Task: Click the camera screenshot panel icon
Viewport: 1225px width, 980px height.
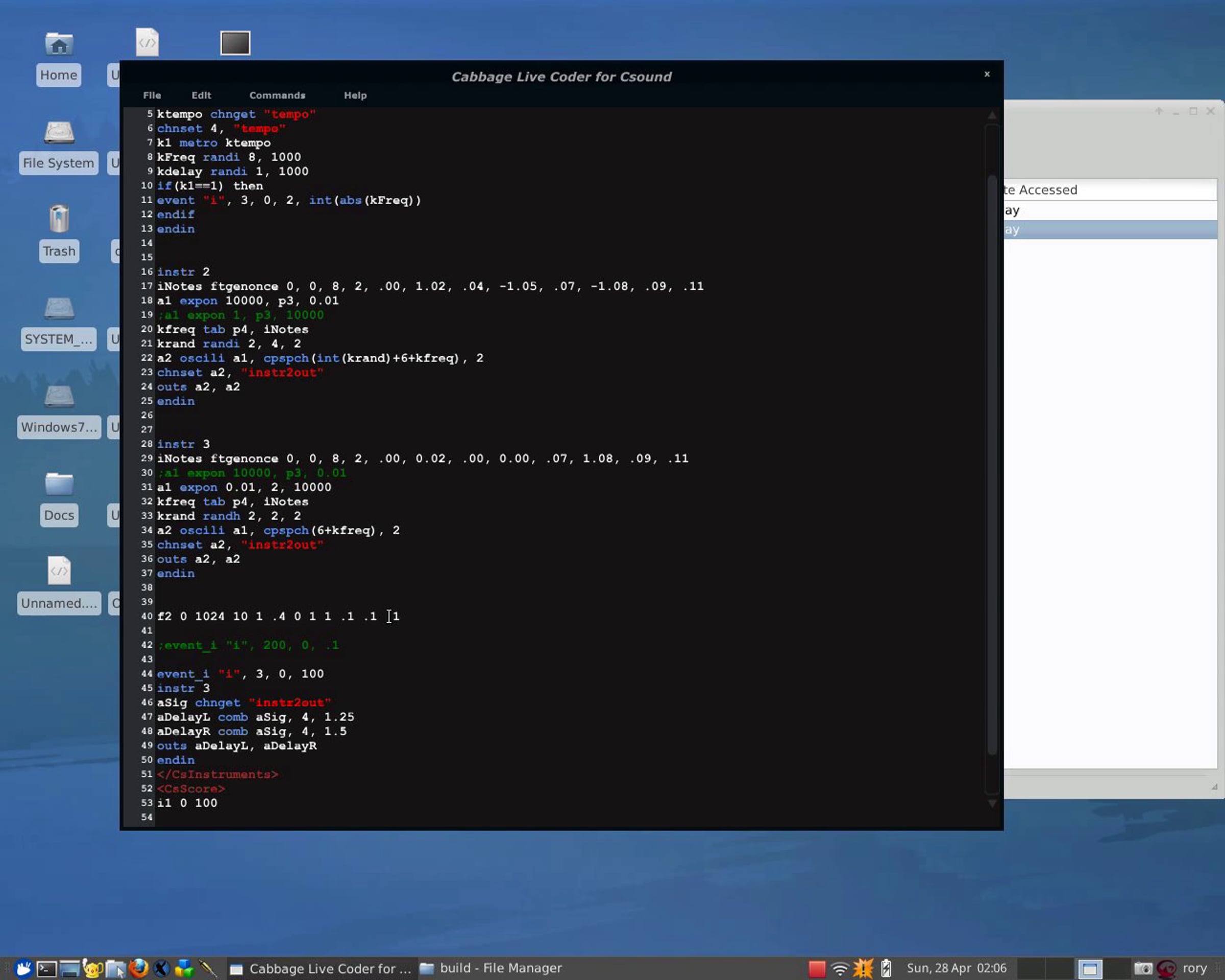Action: 1143,969
